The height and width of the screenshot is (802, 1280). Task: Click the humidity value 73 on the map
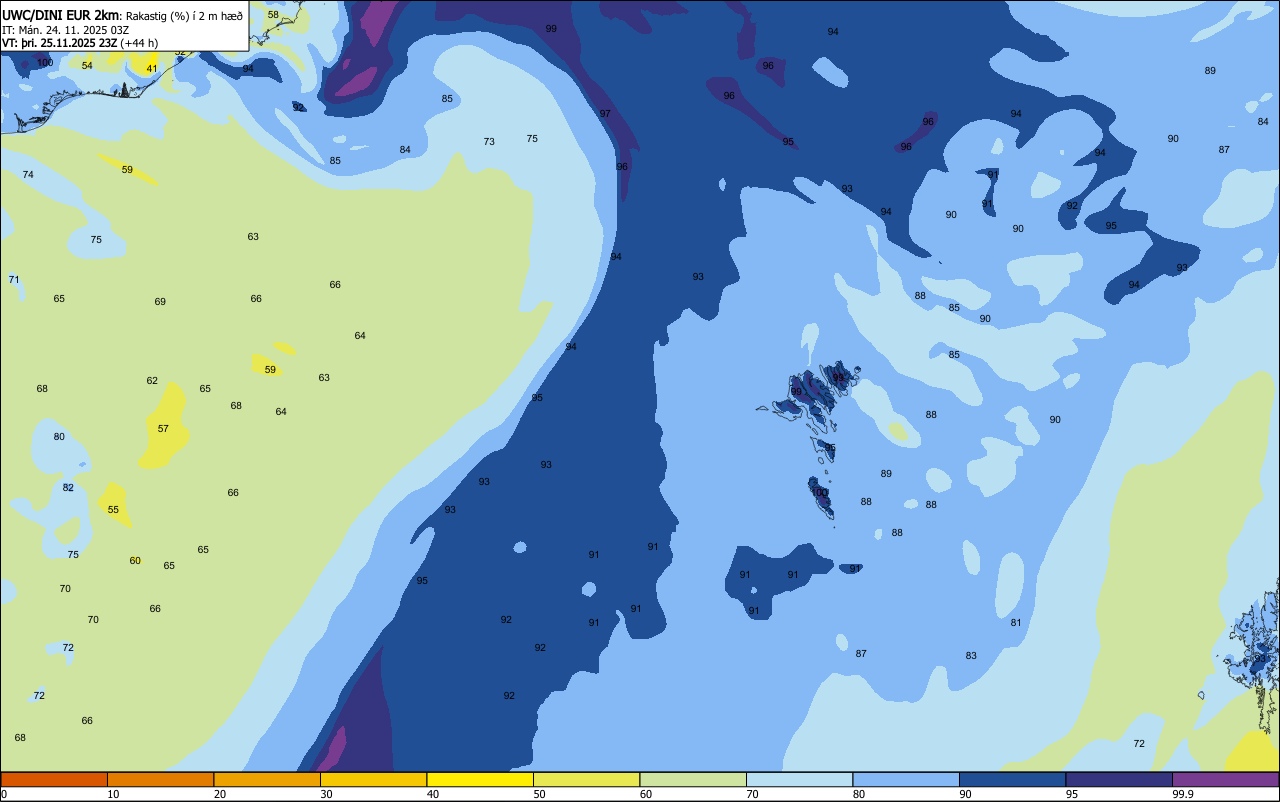pos(489,142)
